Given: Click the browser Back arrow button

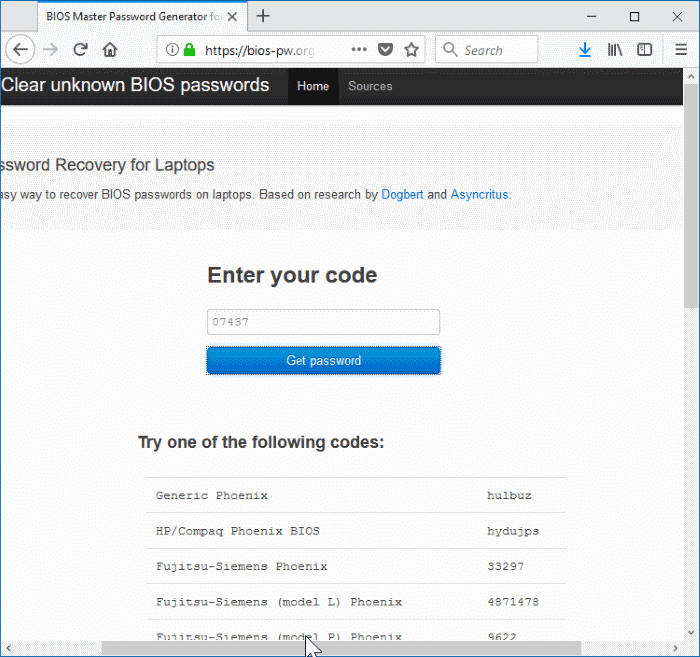Looking at the screenshot, I should pos(20,50).
